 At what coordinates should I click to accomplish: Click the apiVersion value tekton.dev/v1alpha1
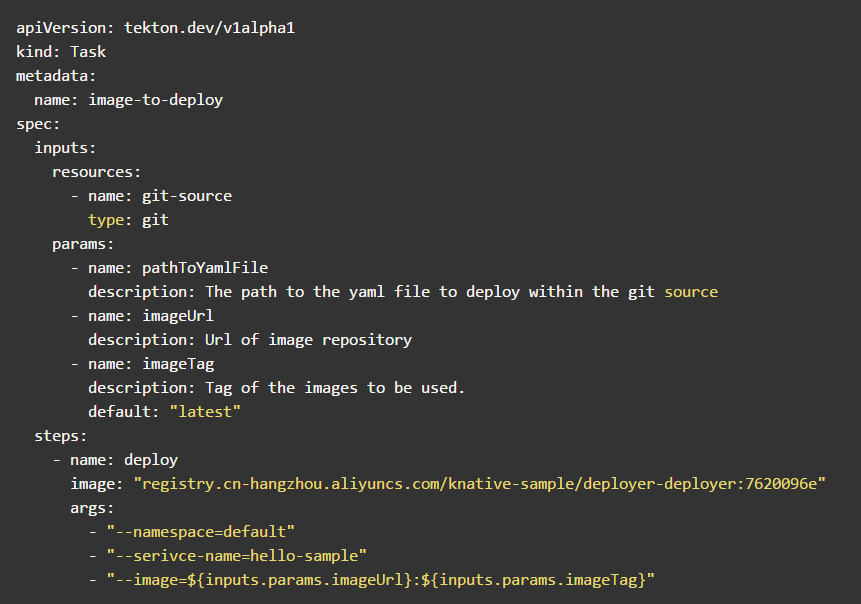[209, 28]
